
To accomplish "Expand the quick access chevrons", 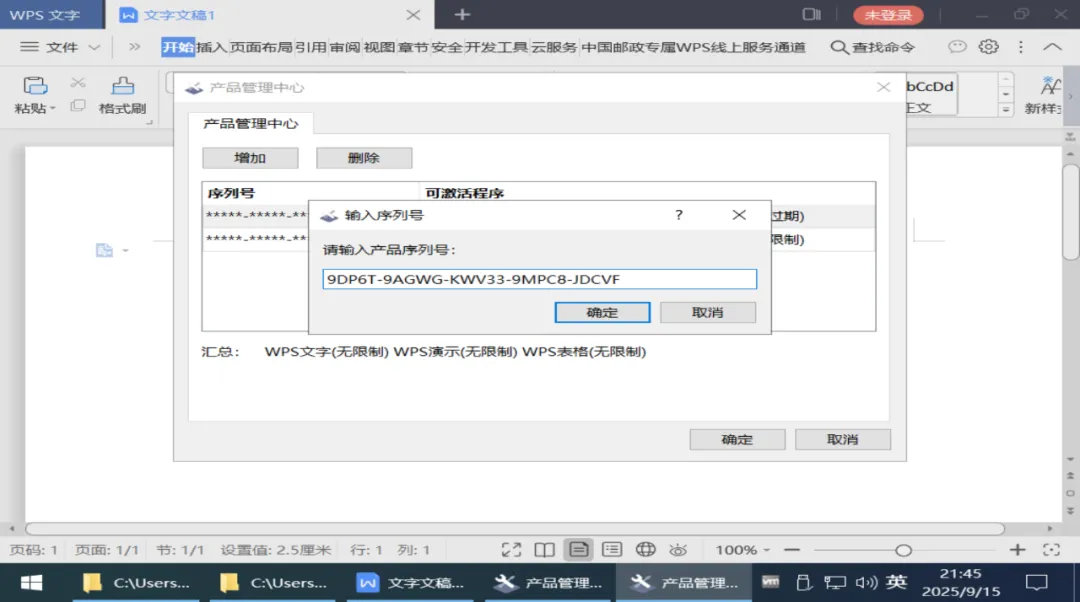I will click(134, 47).
